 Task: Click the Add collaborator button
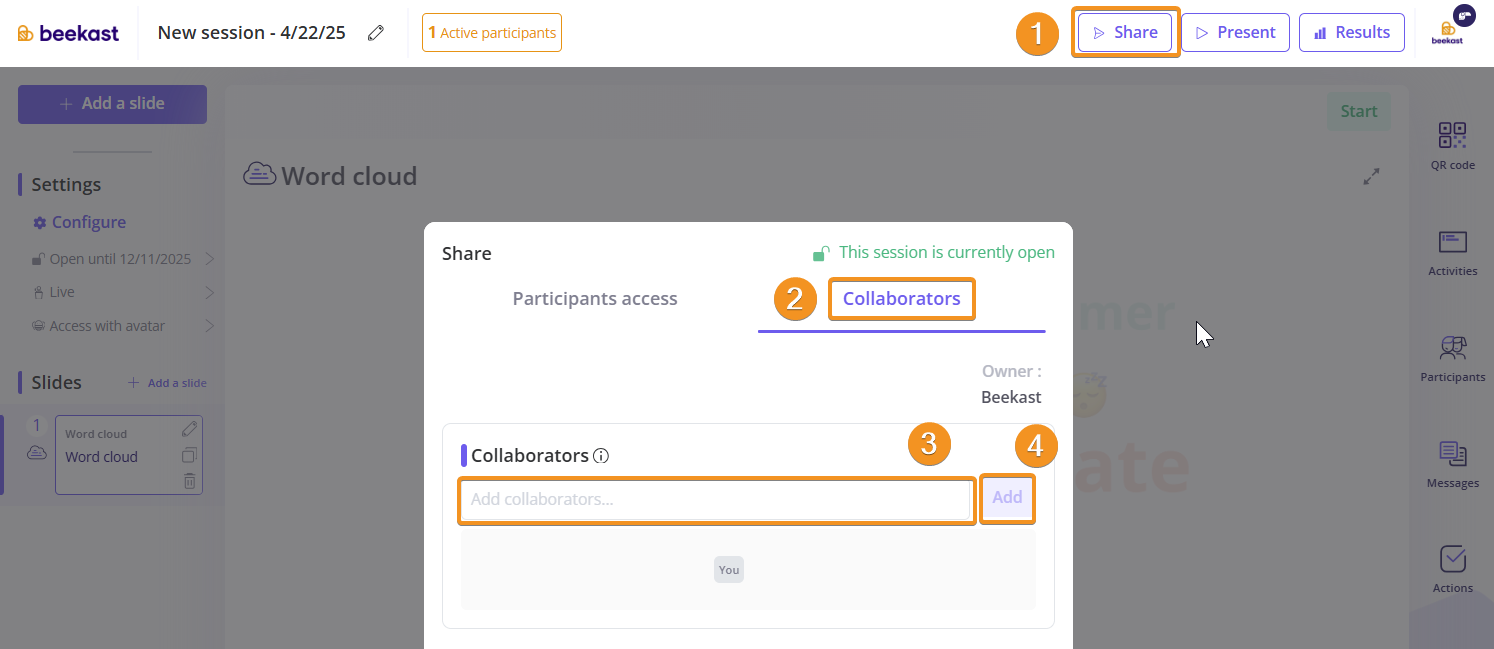(1007, 498)
